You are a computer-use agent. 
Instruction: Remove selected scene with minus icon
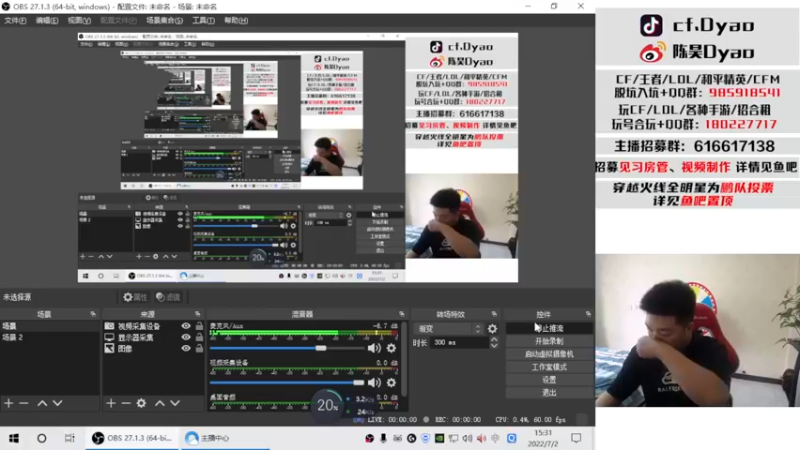pos(23,403)
